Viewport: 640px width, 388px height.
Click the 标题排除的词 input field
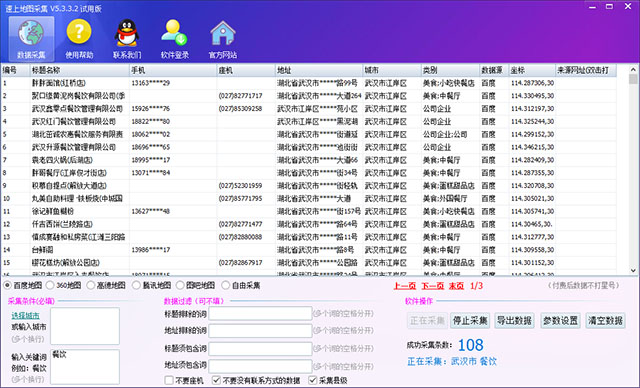point(260,314)
